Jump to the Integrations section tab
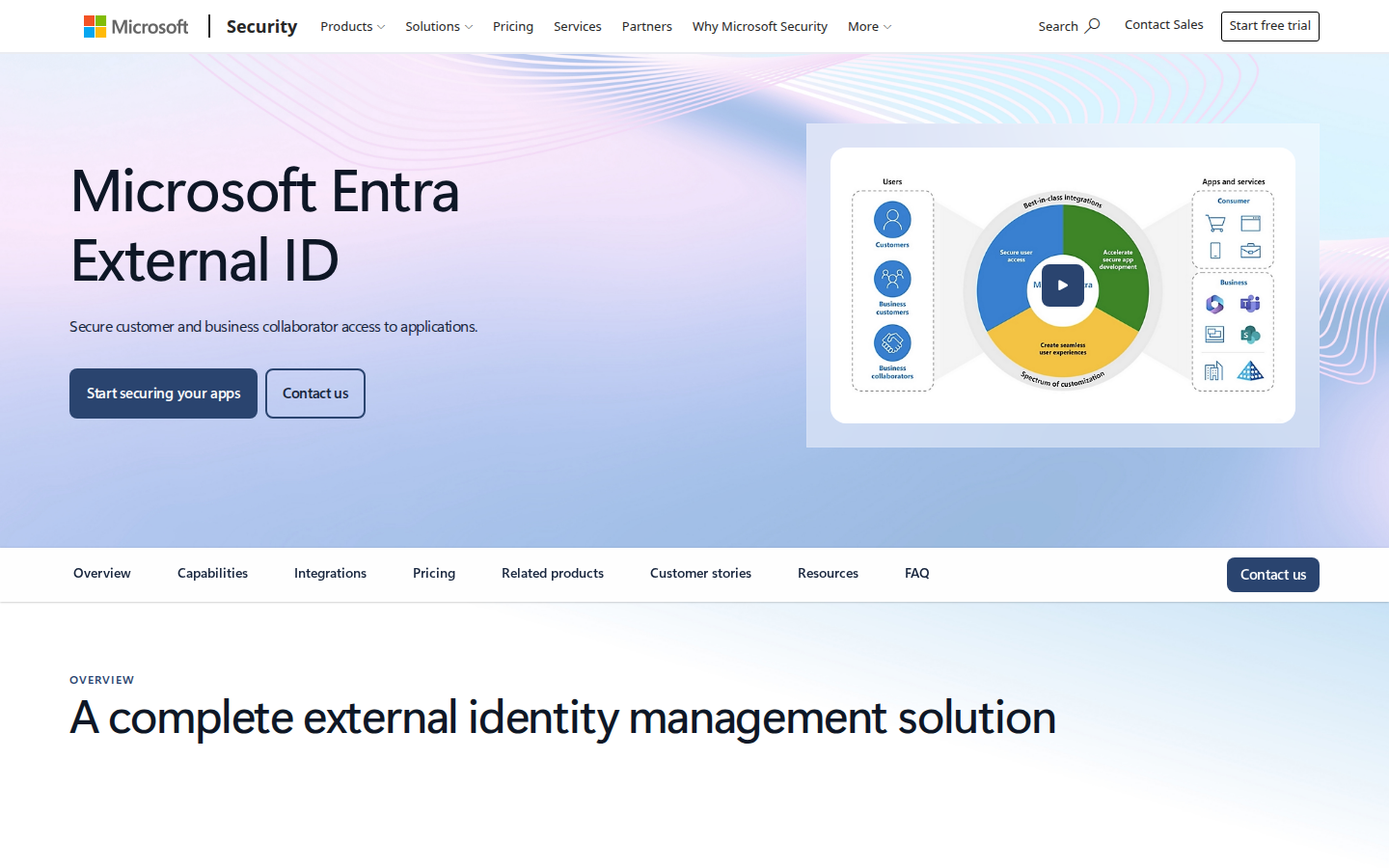The image size is (1389, 868). tap(330, 574)
